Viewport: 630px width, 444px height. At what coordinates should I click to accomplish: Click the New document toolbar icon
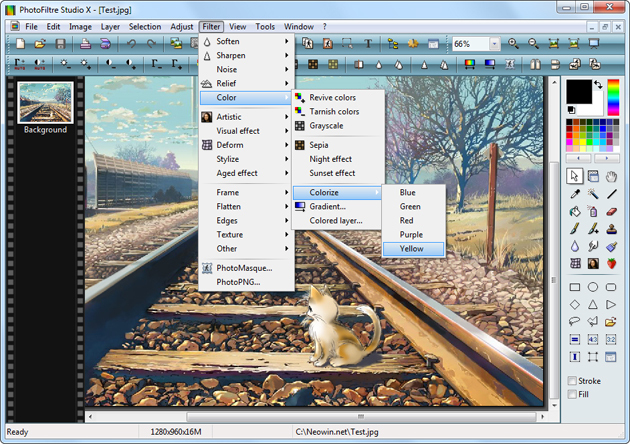20,43
